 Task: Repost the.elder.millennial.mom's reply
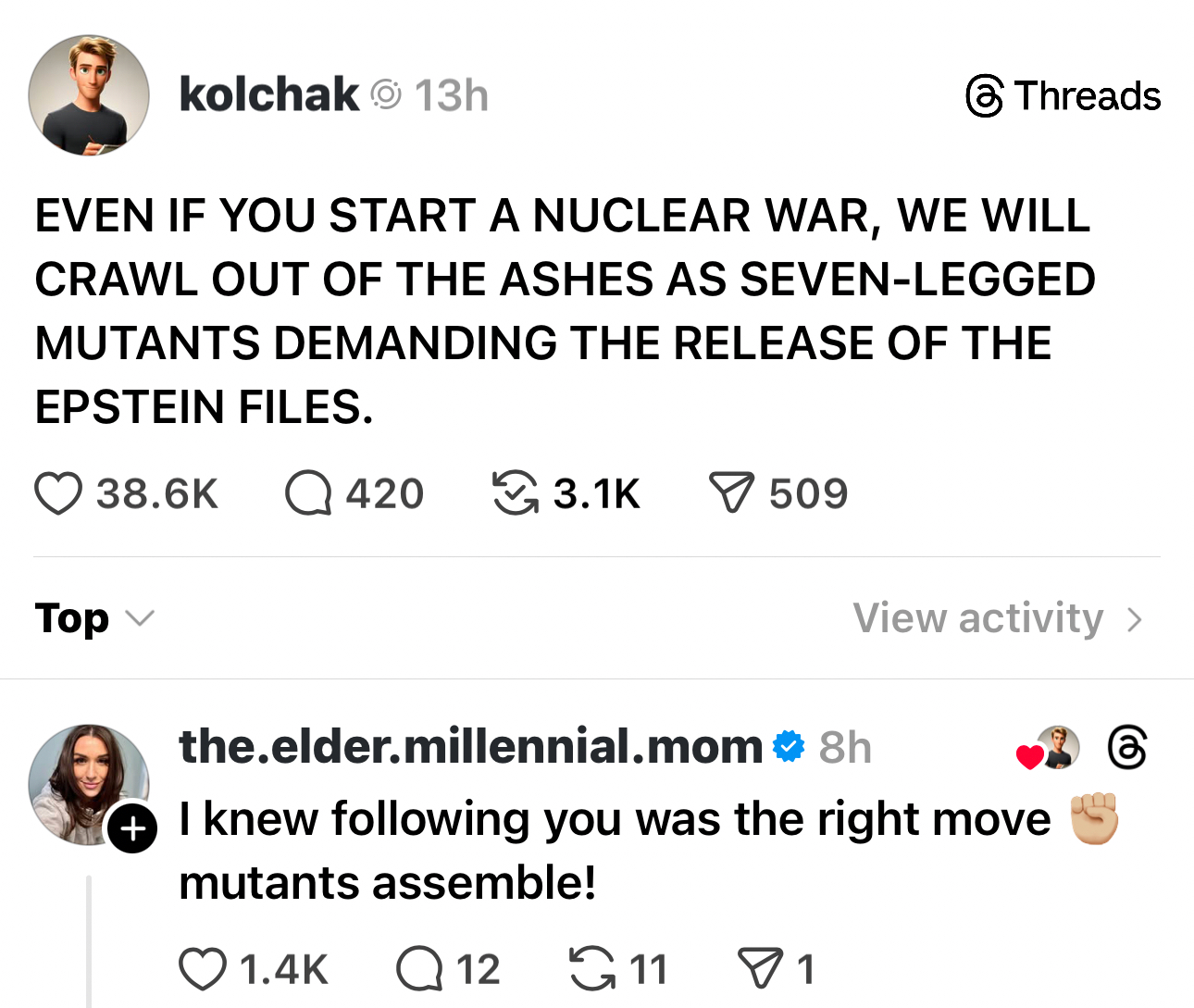(592, 969)
